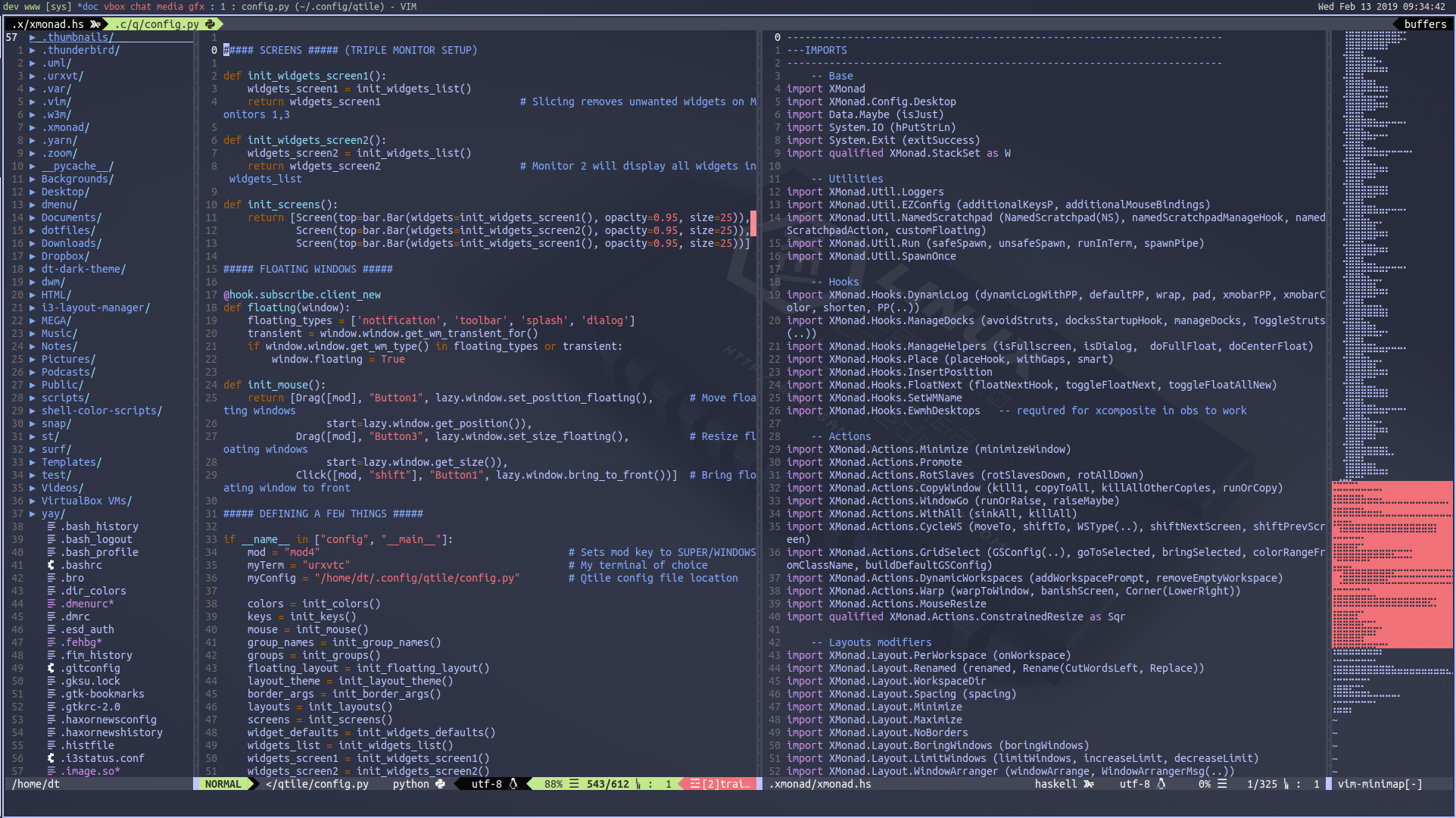Click the gear icon beside .gitconfig

click(x=51, y=668)
